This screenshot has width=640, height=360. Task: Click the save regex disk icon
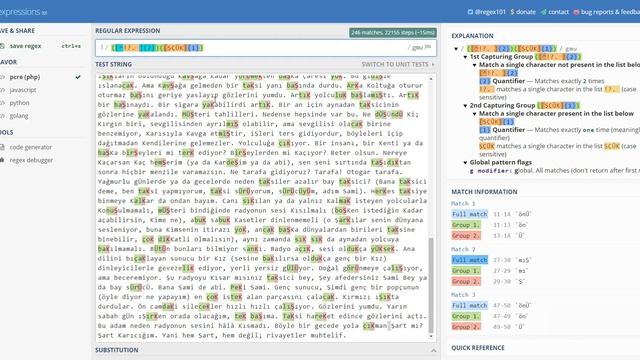point(2,46)
